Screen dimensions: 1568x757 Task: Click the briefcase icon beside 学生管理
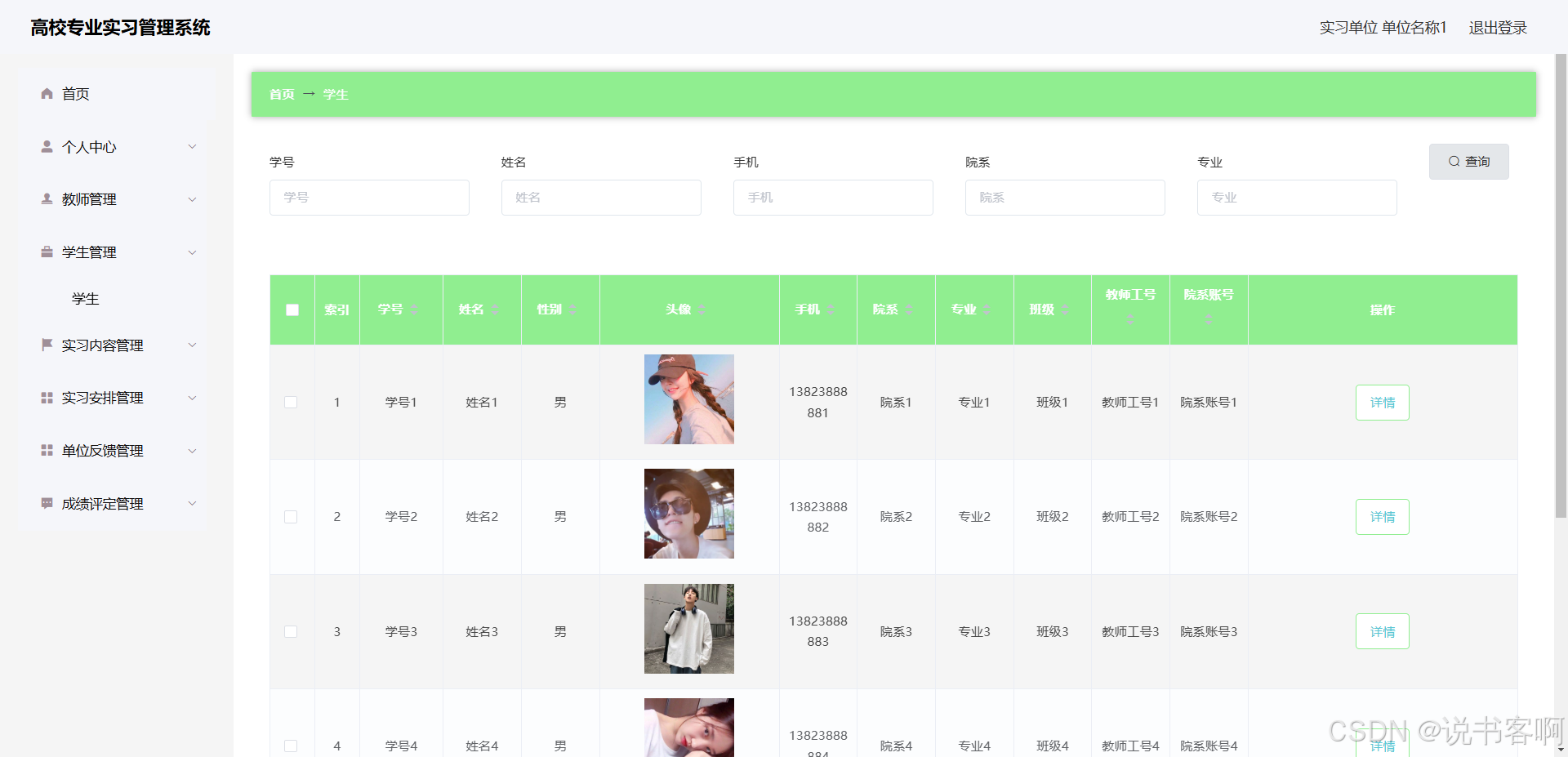tap(47, 252)
